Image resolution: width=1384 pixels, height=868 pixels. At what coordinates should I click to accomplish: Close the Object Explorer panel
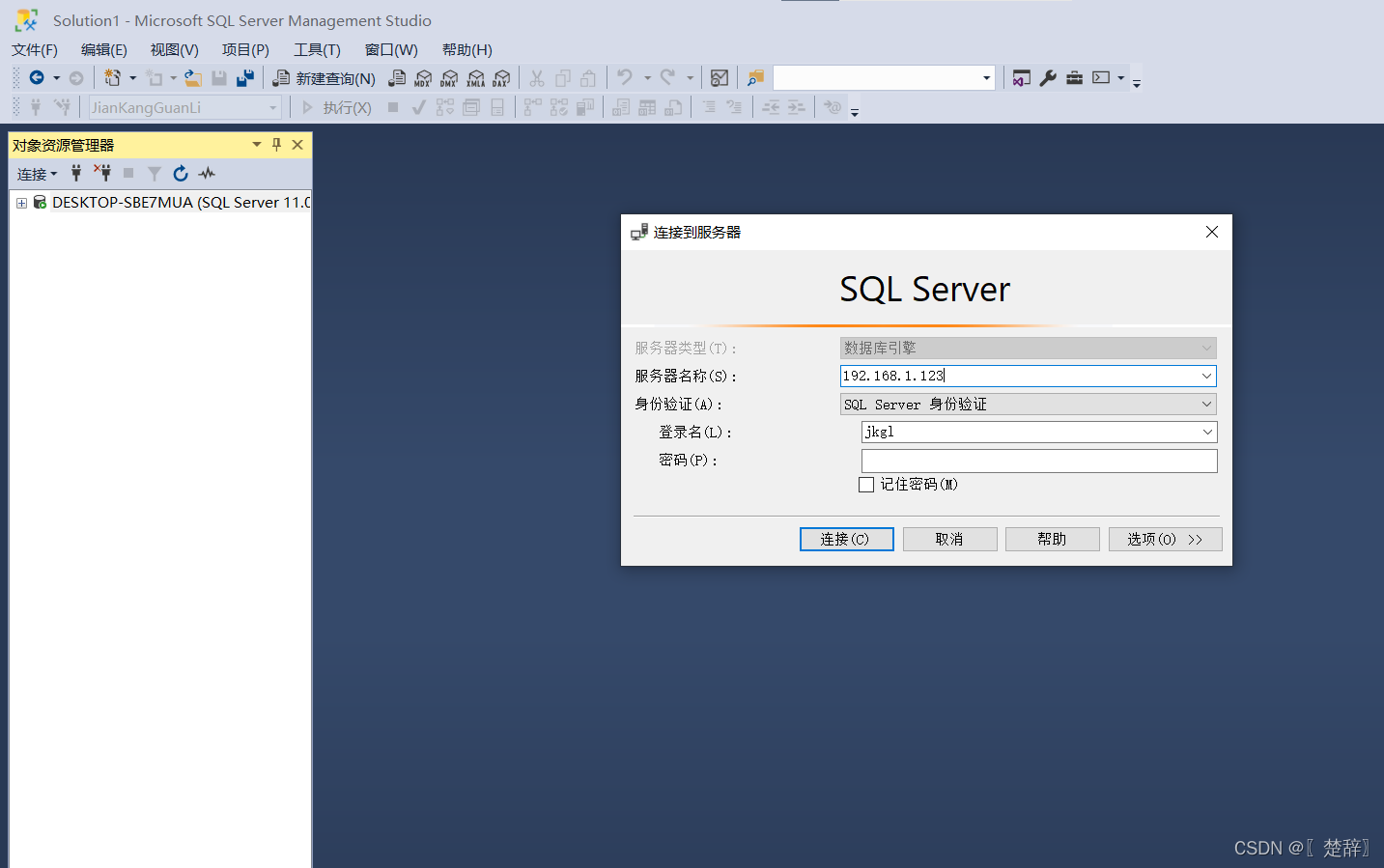coord(297,145)
